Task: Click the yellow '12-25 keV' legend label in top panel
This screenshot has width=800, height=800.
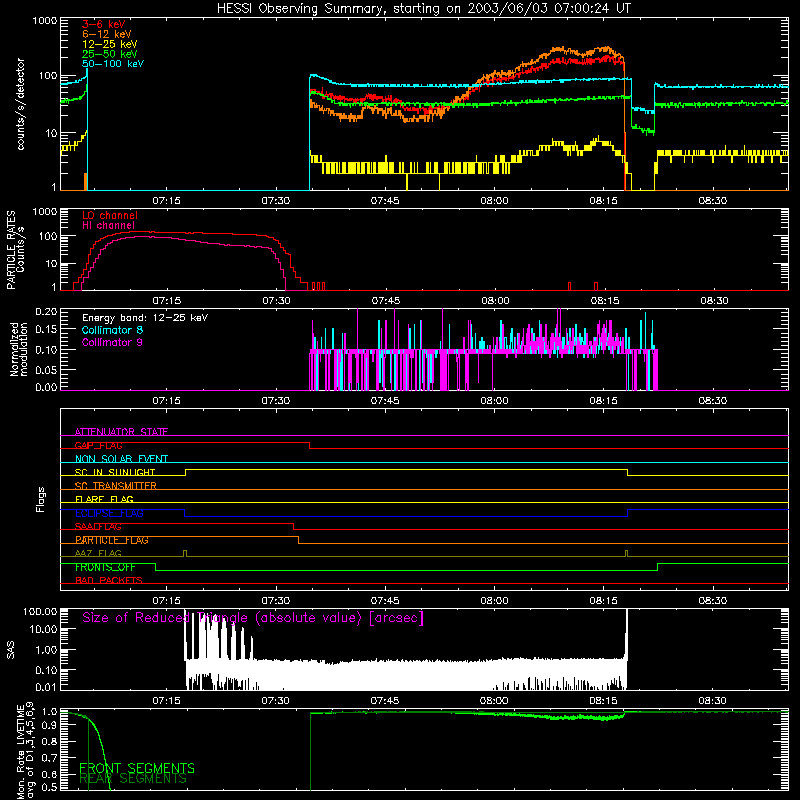Action: click(x=110, y=44)
